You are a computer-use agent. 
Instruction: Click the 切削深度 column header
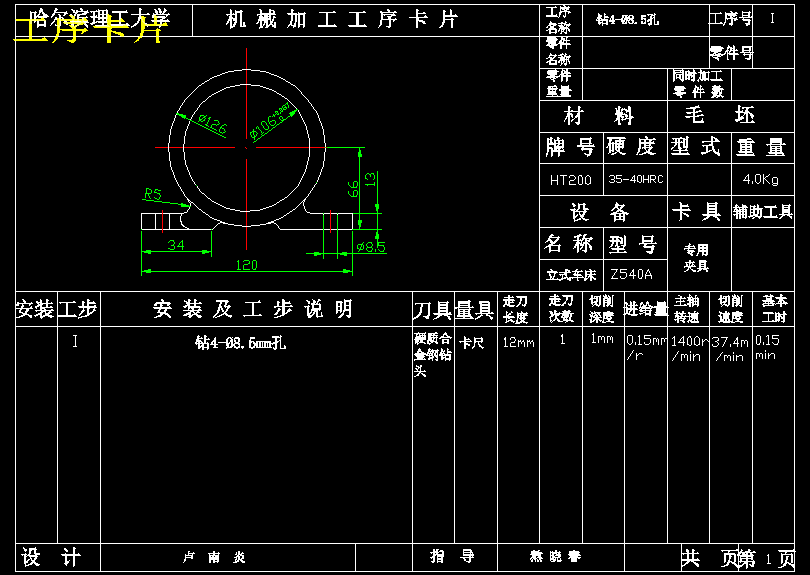[x=601, y=309]
